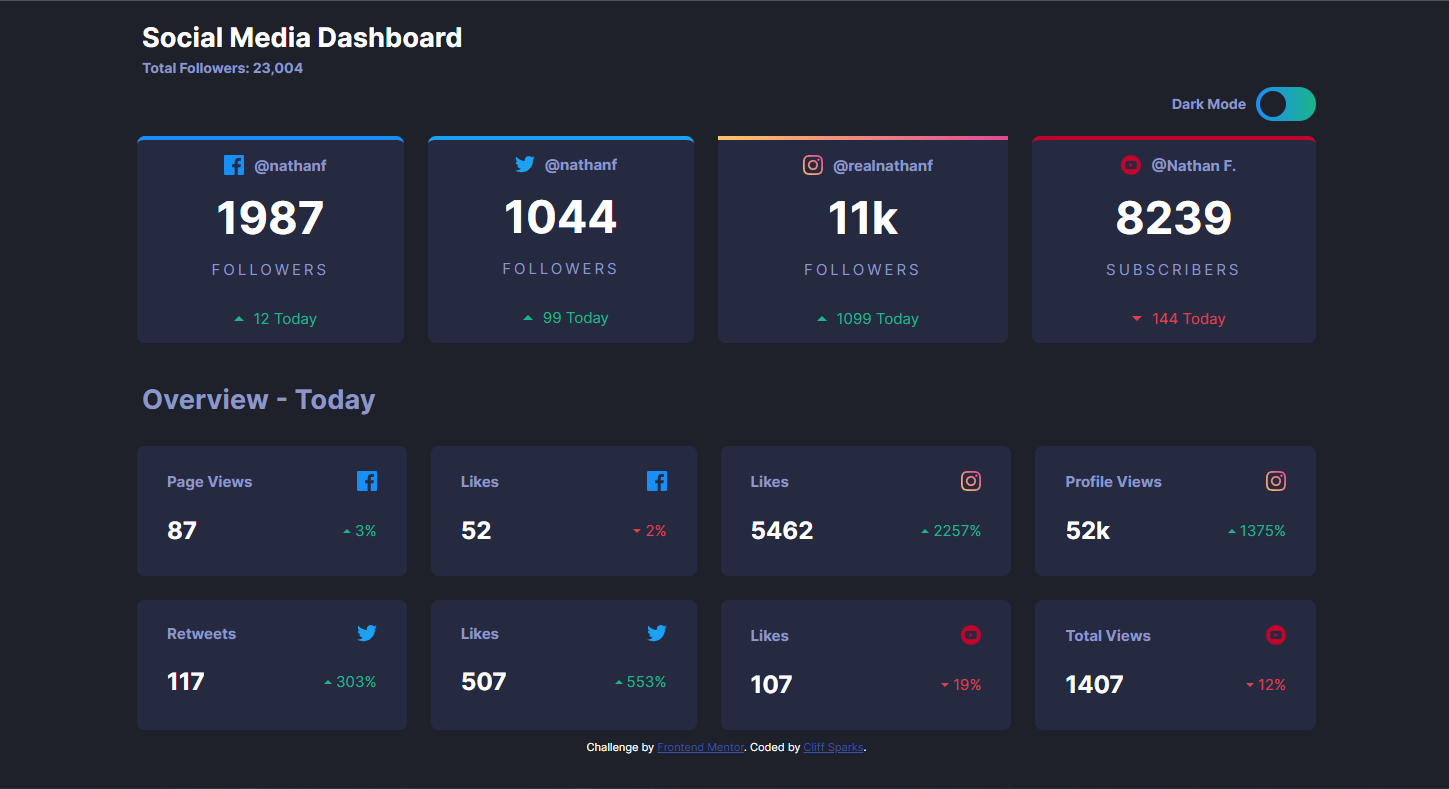Click Instagram icon in Profile Views card

(x=1276, y=481)
